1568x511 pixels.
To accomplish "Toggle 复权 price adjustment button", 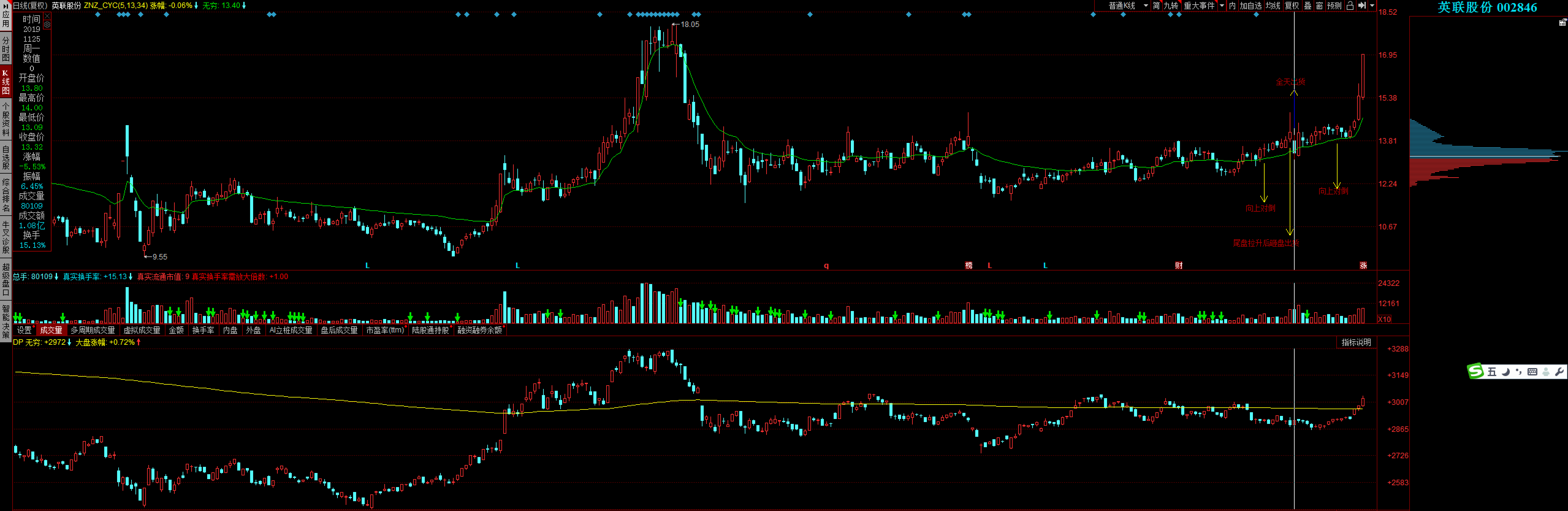I will 1292,6.
